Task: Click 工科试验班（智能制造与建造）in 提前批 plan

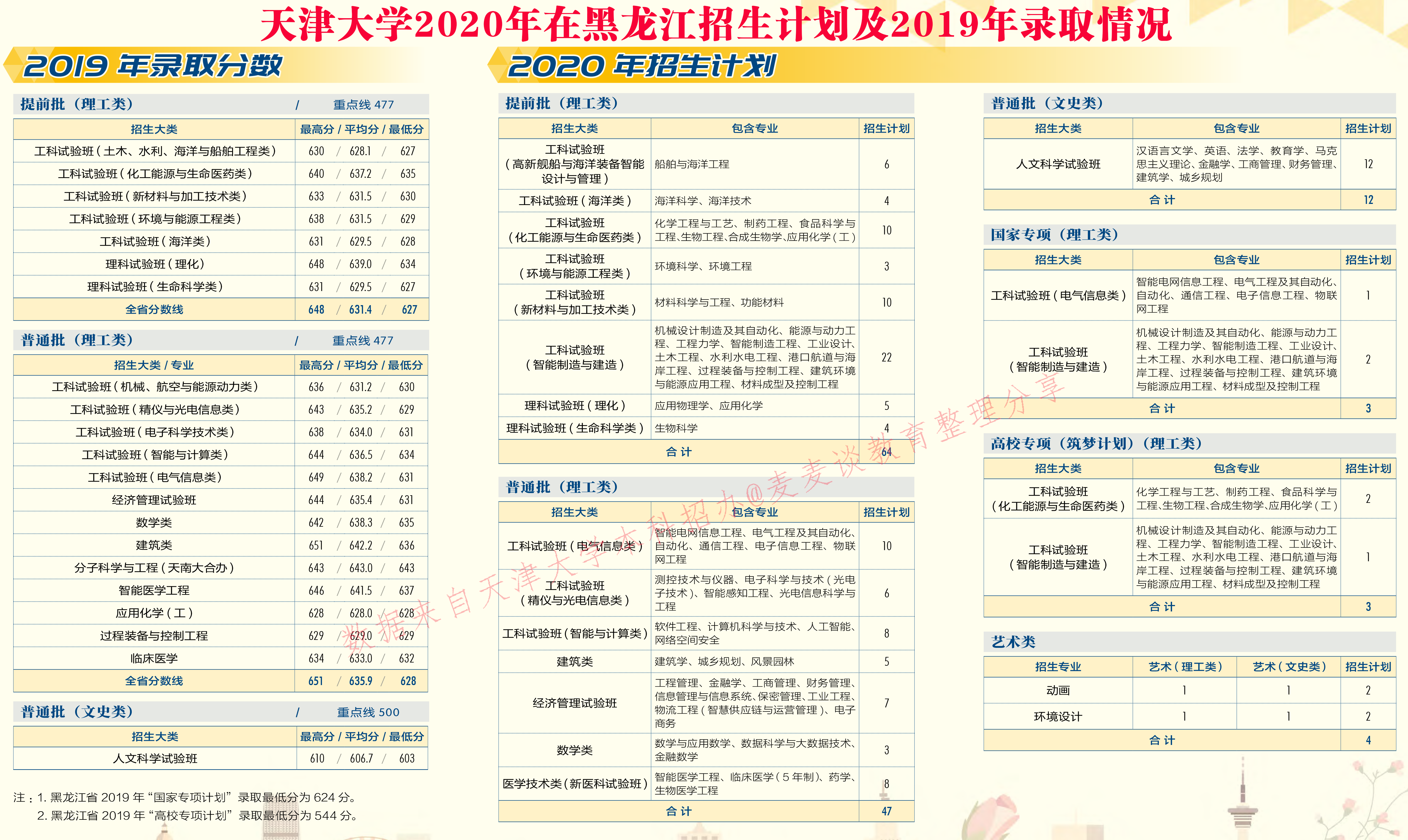Action: [x=575, y=358]
